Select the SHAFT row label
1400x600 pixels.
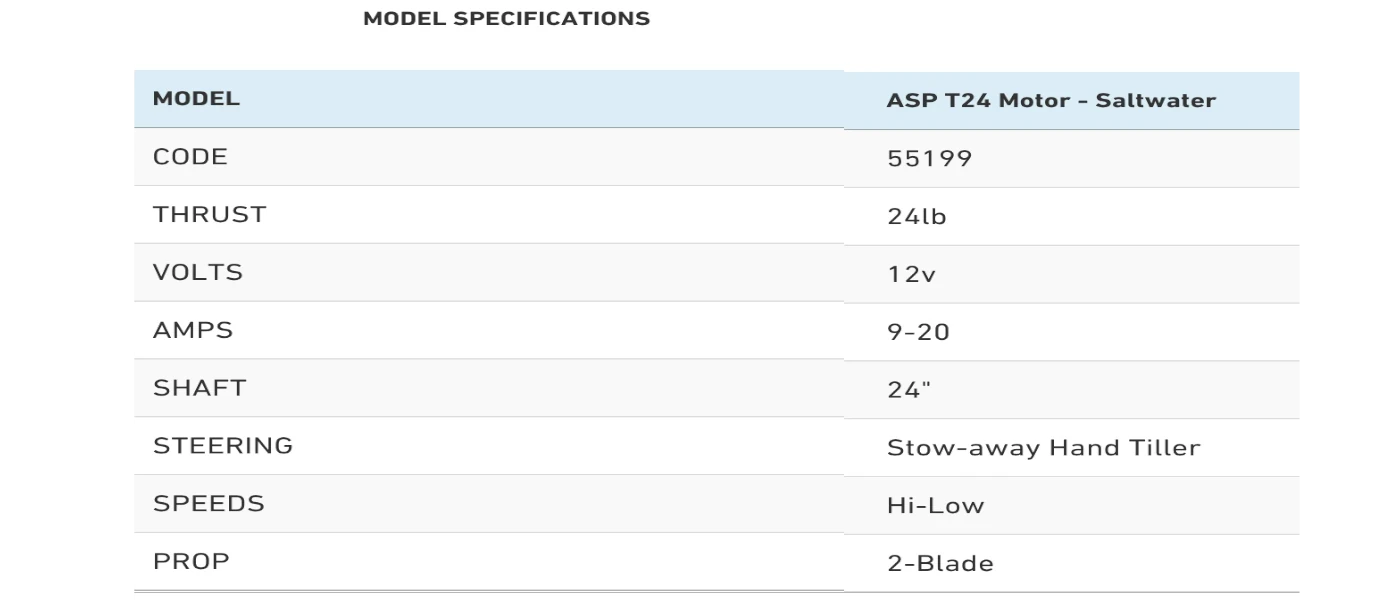click(x=199, y=388)
